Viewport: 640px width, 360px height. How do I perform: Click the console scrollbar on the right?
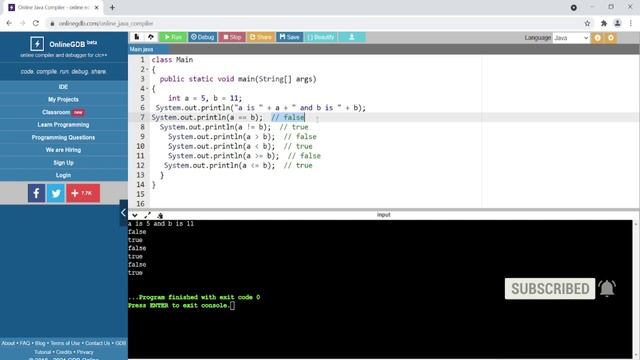tap(636, 290)
